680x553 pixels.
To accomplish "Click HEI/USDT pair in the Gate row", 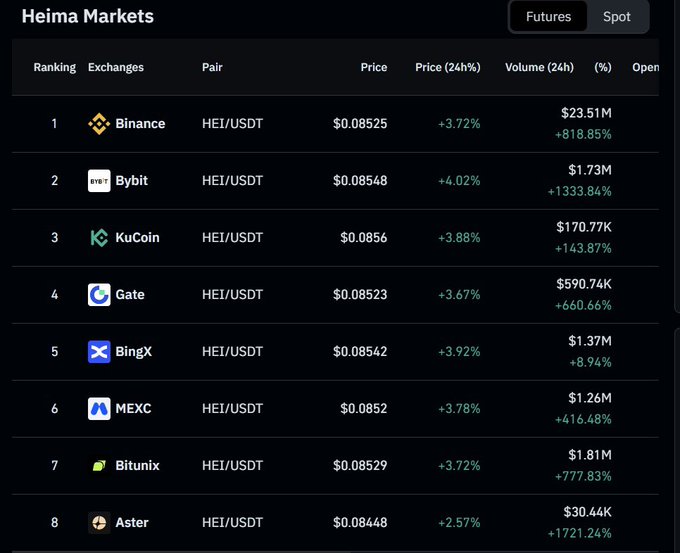I will click(x=232, y=294).
